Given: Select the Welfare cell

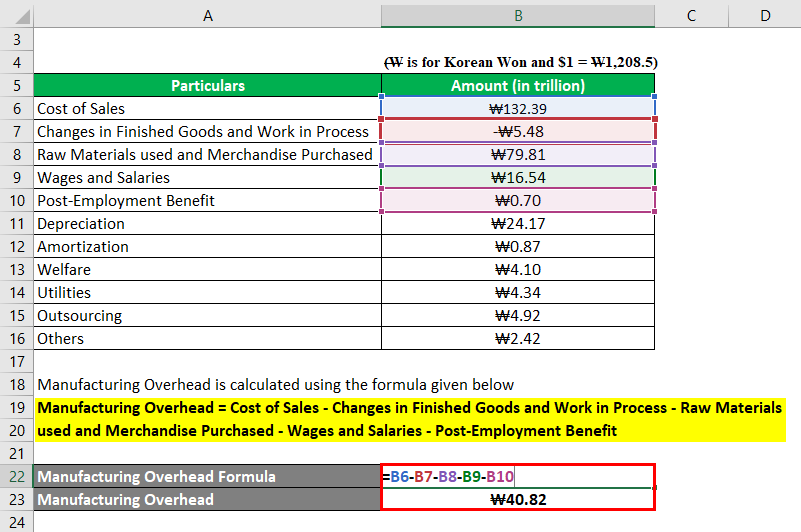Looking at the screenshot, I should (x=207, y=269).
